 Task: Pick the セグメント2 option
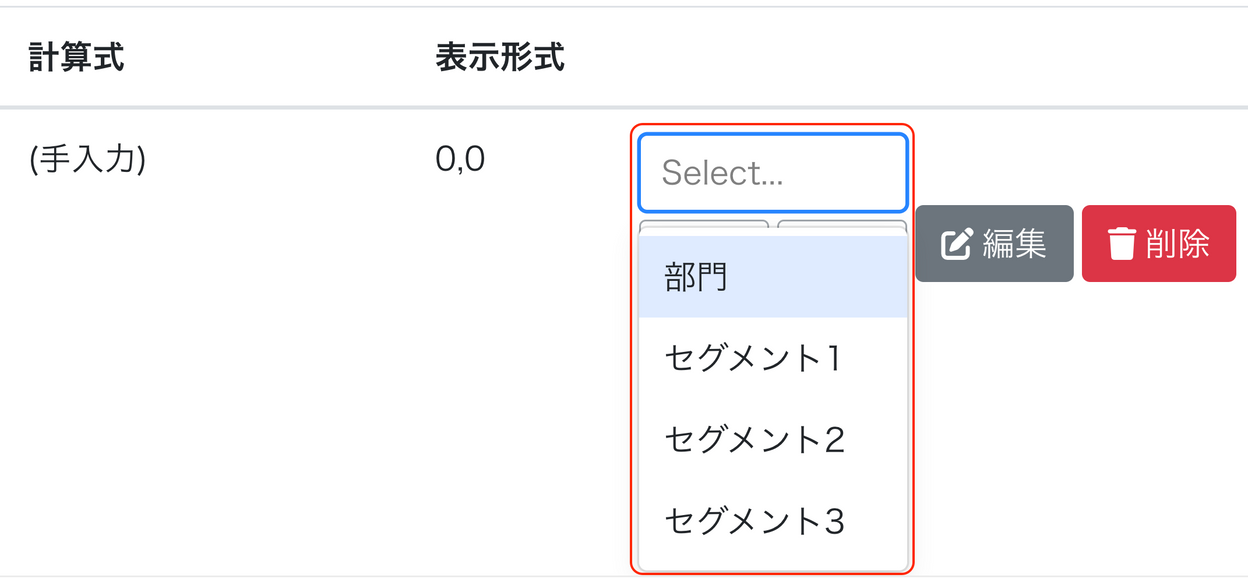click(x=773, y=439)
